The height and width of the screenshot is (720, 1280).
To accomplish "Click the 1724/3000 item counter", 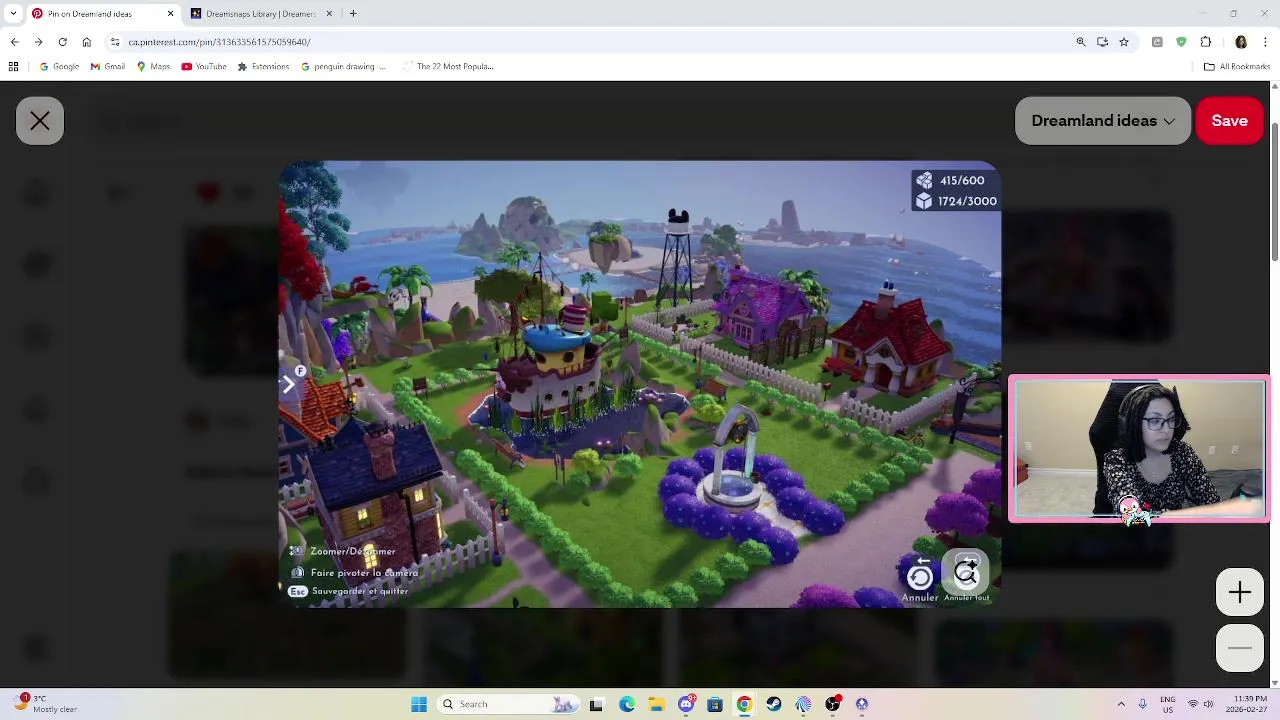I will (x=956, y=201).
